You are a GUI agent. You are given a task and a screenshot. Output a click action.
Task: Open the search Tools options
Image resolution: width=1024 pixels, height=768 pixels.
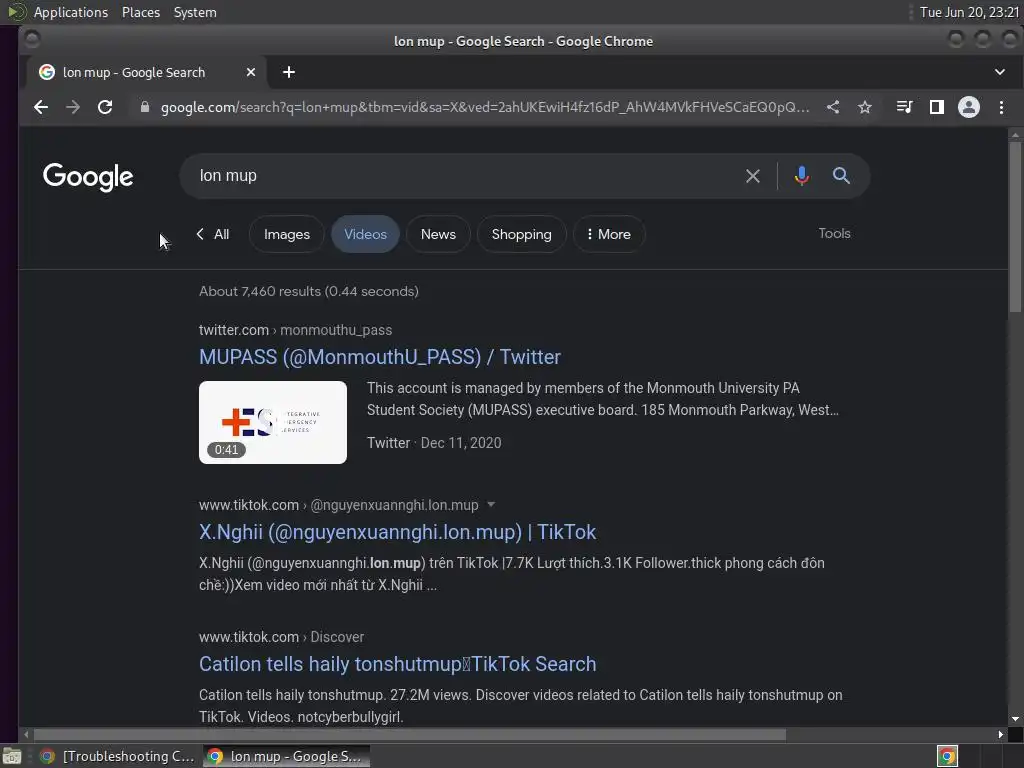[x=834, y=233]
